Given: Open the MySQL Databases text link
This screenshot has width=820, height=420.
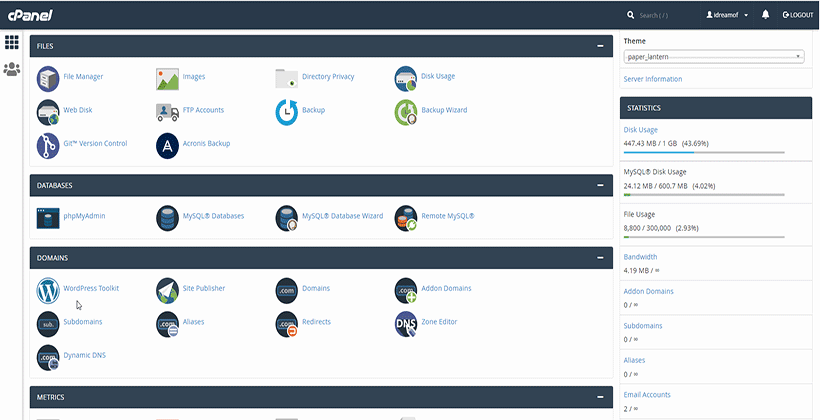Looking at the screenshot, I should (213, 215).
